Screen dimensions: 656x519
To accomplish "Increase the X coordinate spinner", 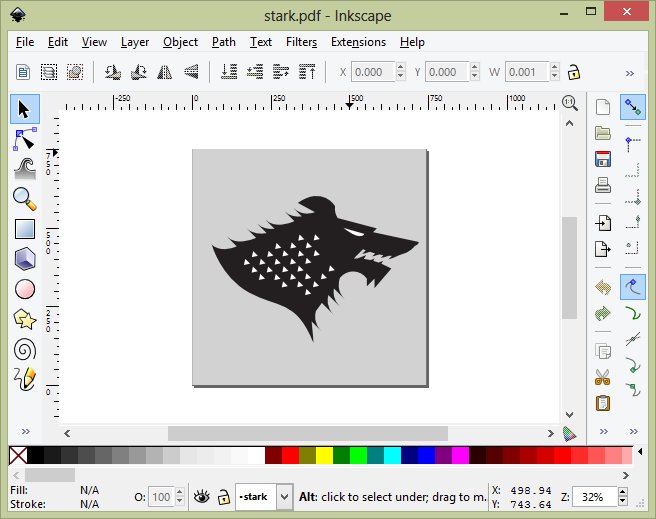I will pyautogui.click(x=400, y=67).
